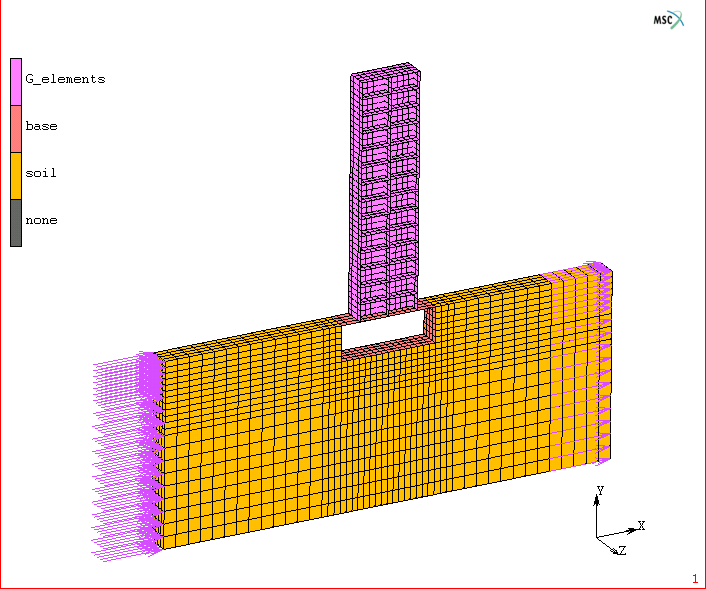Select the 'base' legend label

click(x=41, y=126)
